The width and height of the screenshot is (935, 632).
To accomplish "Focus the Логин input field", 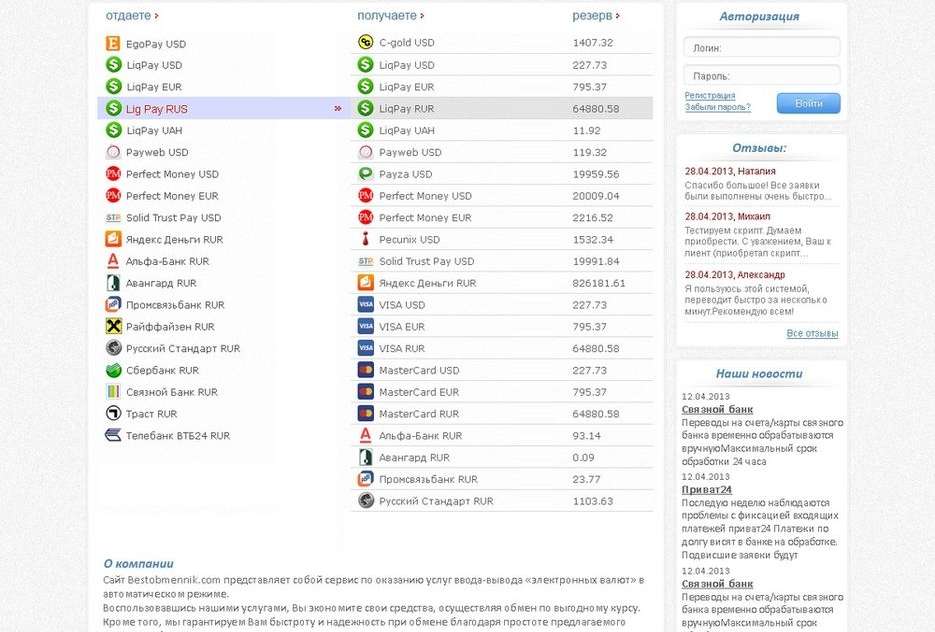I will [x=761, y=48].
